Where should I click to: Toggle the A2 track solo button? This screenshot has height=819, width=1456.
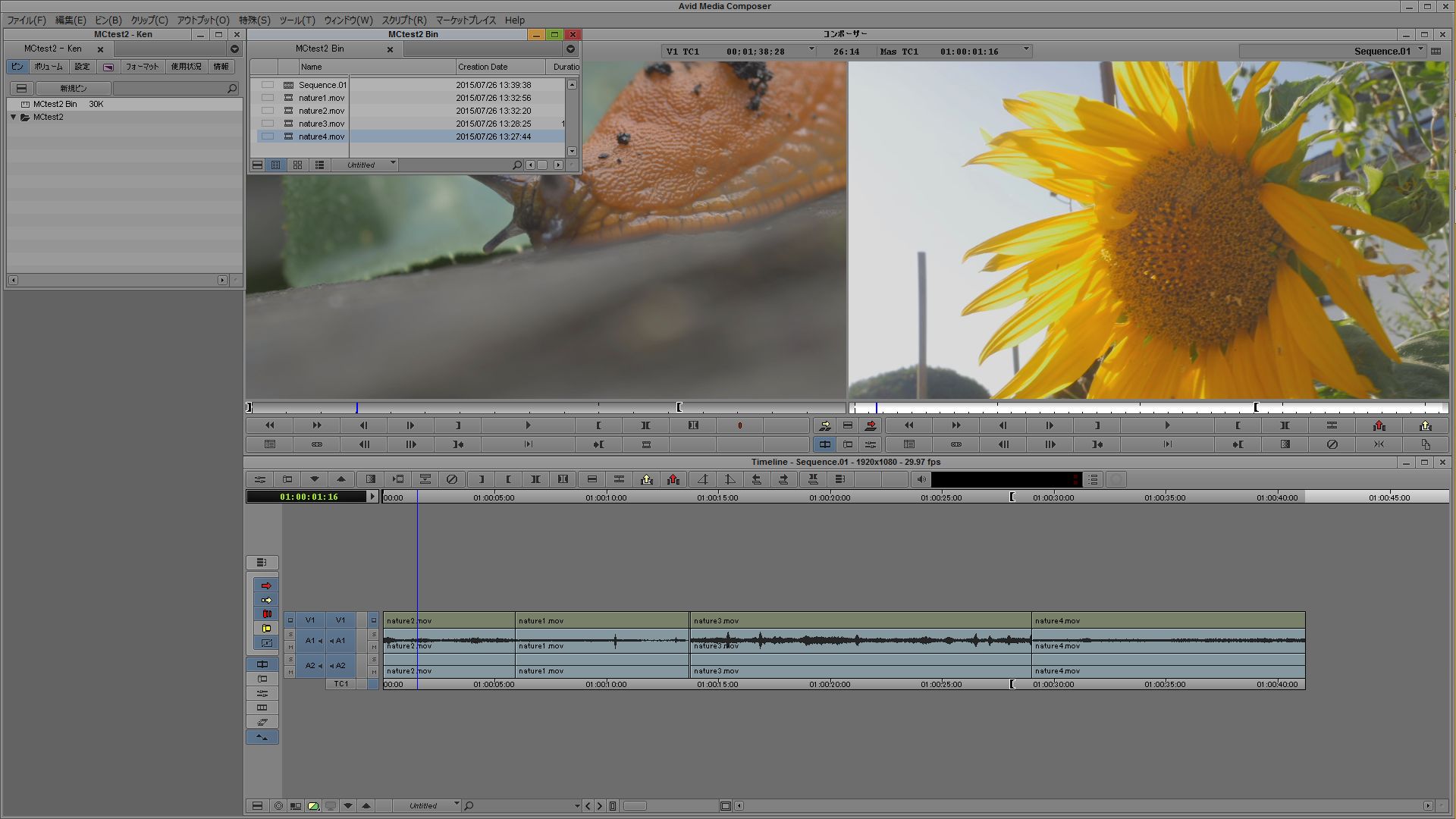[x=373, y=659]
